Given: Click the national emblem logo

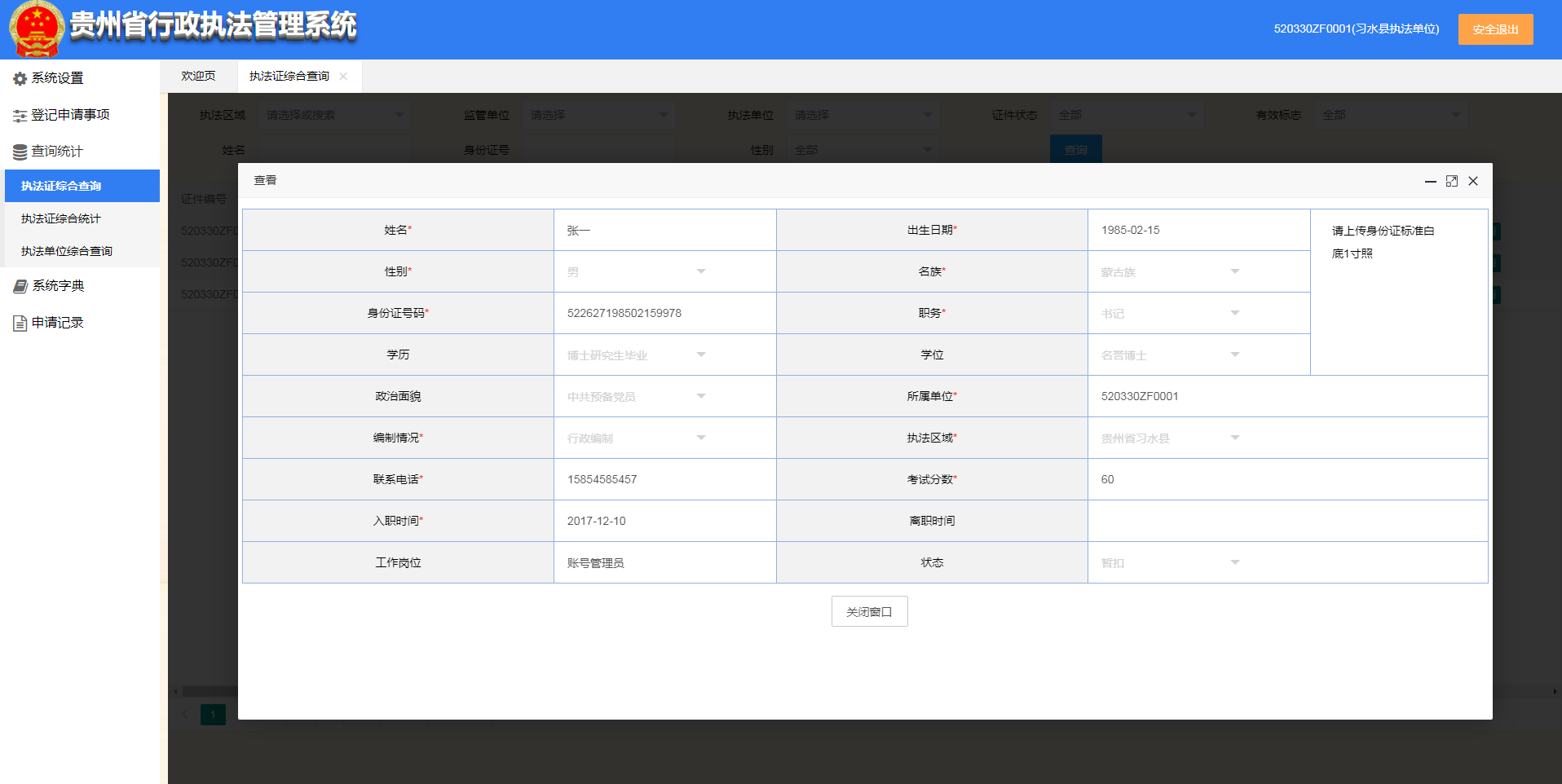Looking at the screenshot, I should tap(37, 29).
